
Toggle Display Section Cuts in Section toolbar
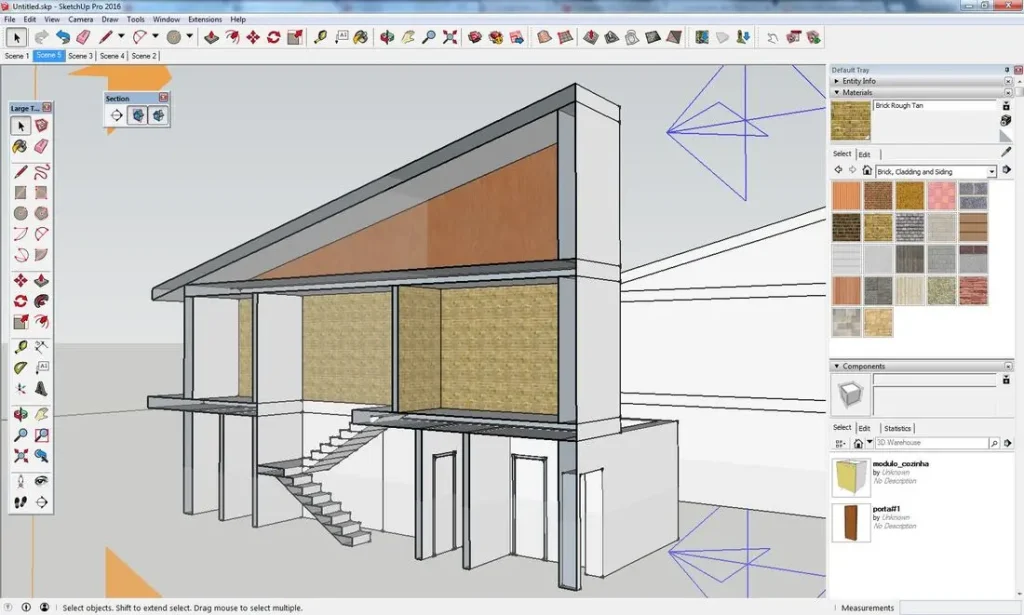158,115
